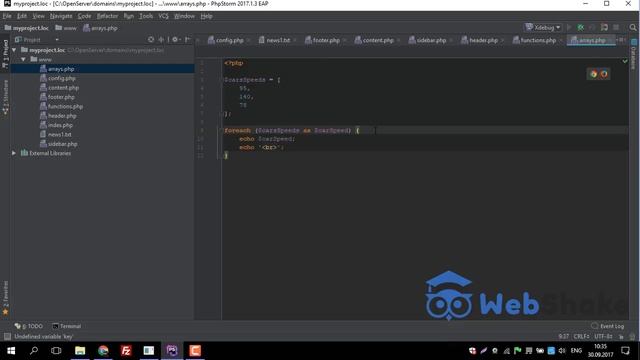Click the 1: Project tool window strip
Screen dimensions: 640x360
(x=5, y=53)
